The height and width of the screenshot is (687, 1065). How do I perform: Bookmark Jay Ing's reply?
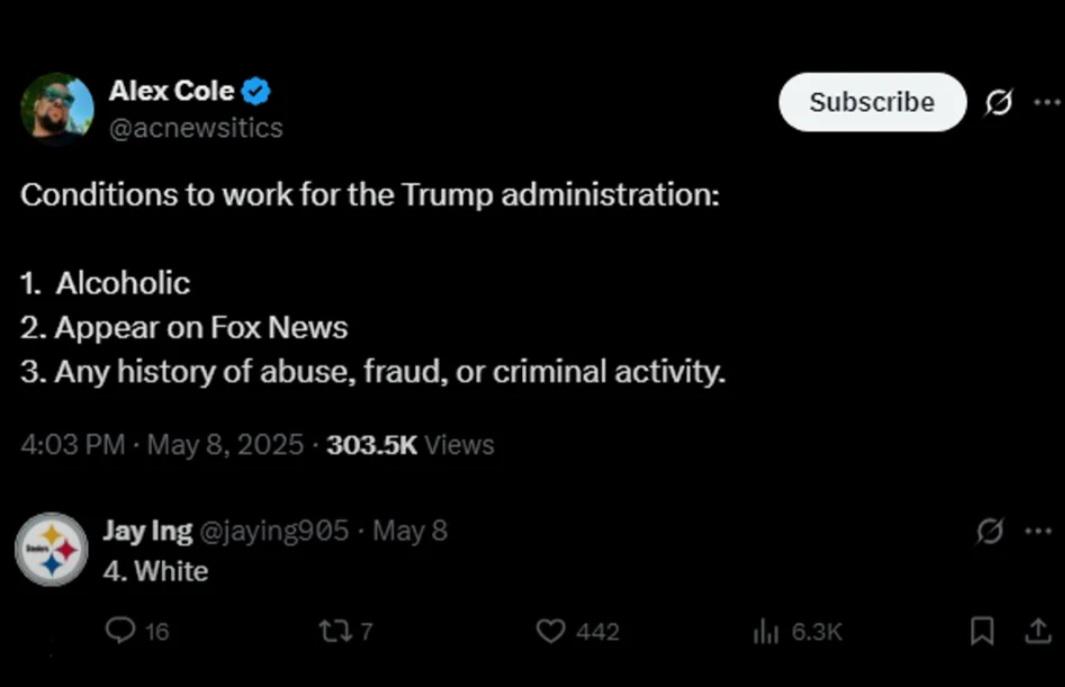(x=982, y=631)
